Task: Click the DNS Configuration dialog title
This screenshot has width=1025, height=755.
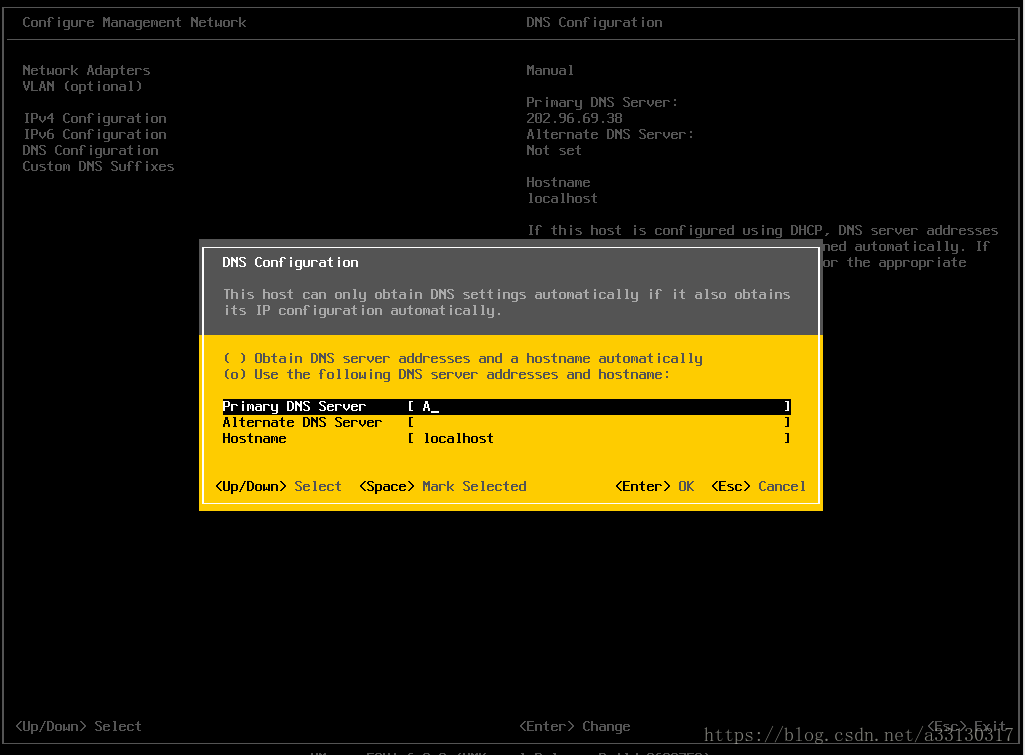Action: pyautogui.click(x=290, y=262)
